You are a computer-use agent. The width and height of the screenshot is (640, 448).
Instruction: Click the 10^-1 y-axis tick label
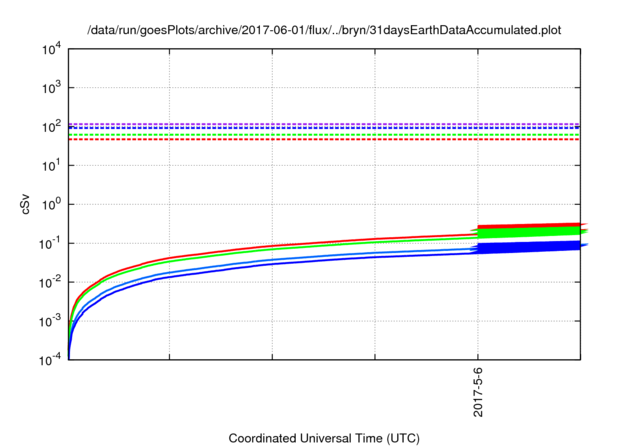coord(51,244)
